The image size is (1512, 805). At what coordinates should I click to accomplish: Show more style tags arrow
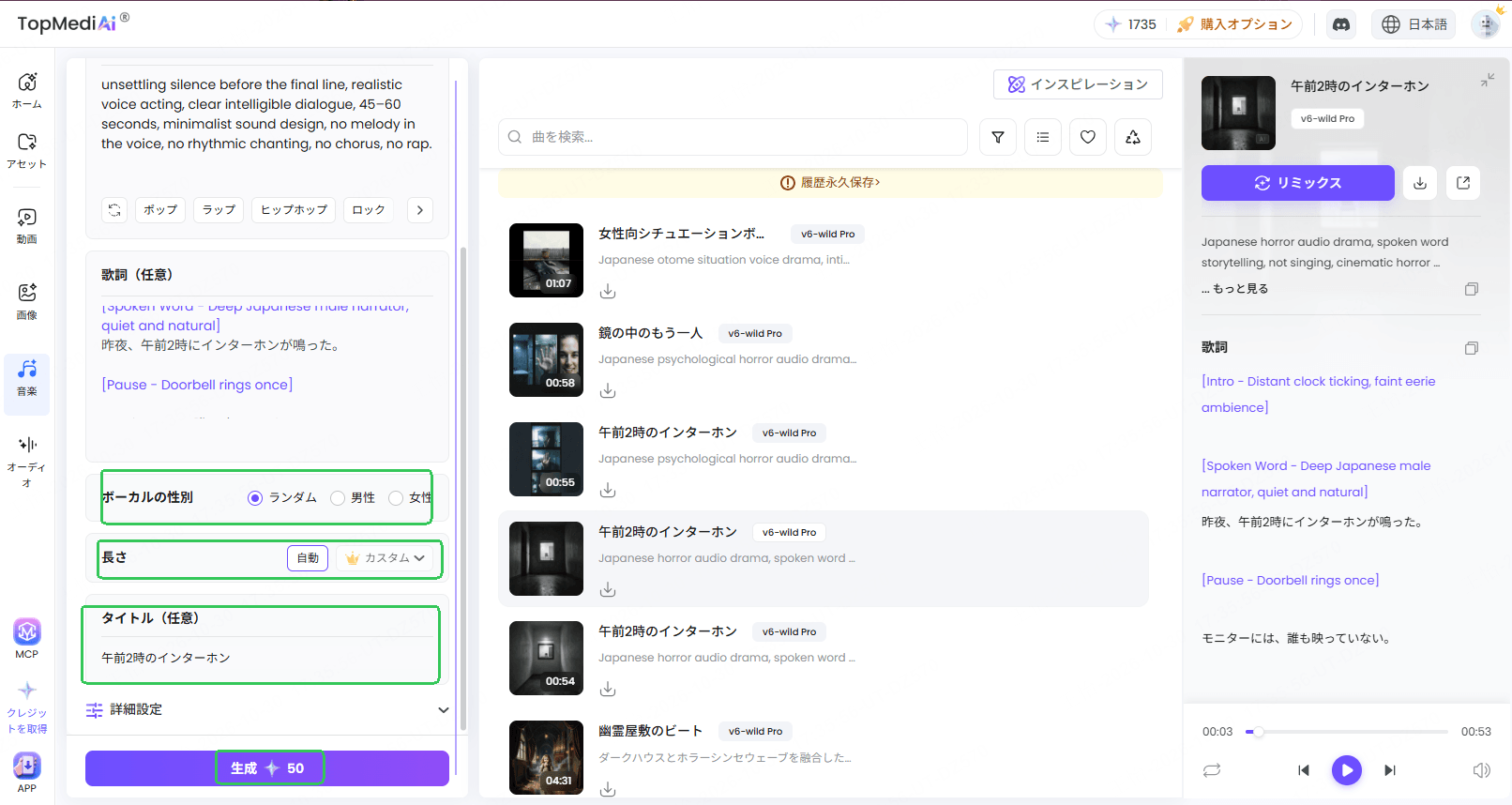pyautogui.click(x=420, y=210)
